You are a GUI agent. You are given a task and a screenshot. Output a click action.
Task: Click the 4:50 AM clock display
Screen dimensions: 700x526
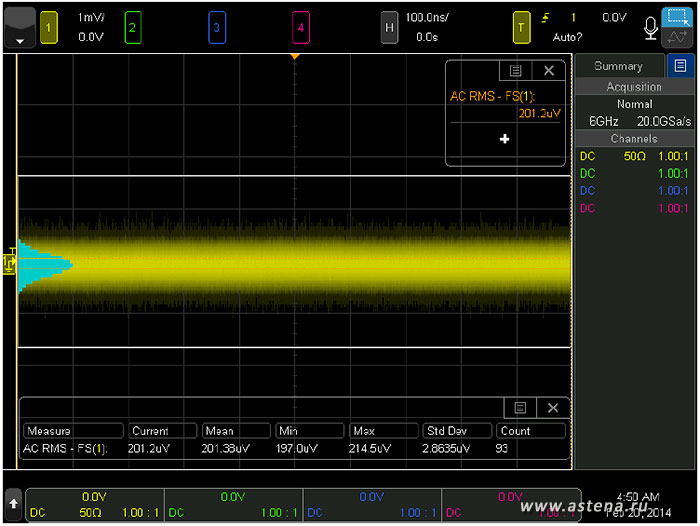pos(638,497)
